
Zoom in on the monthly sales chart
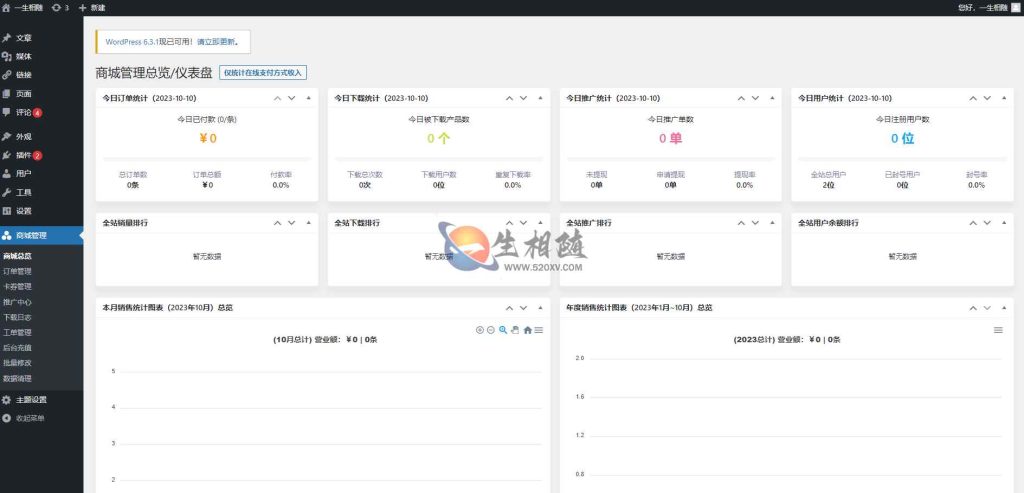pos(480,330)
